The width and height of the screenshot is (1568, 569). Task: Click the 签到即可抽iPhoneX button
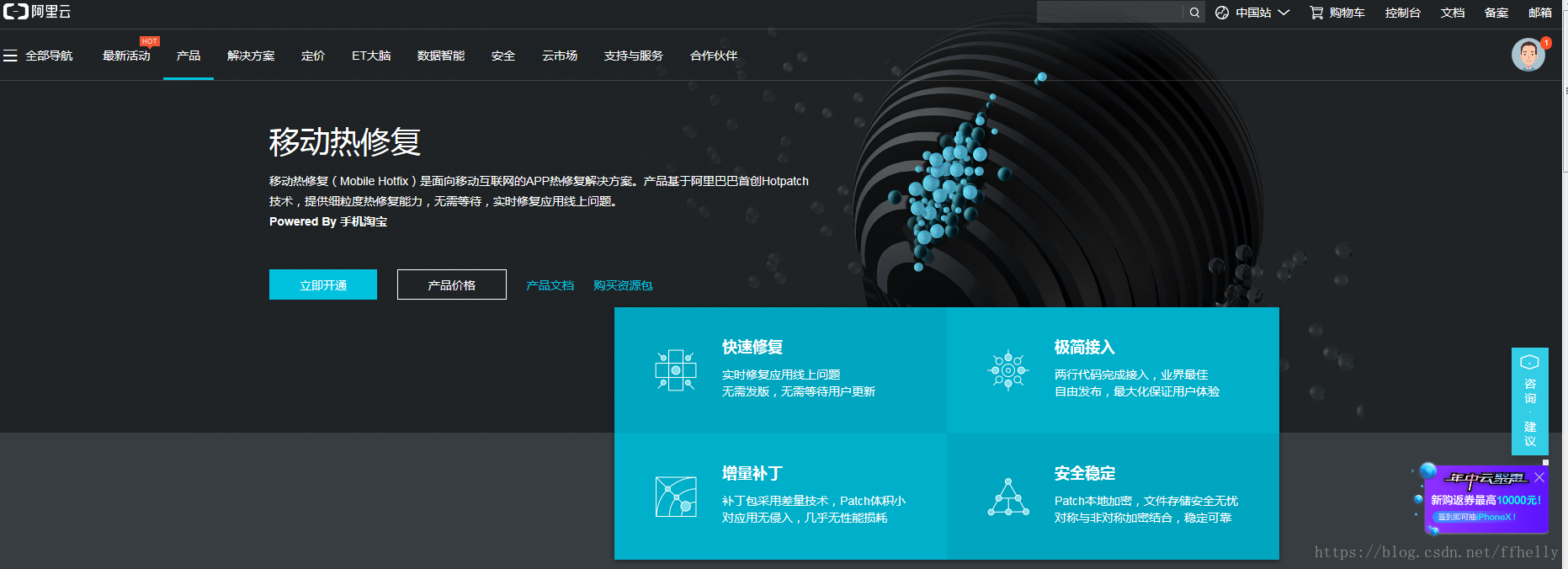click(1476, 517)
